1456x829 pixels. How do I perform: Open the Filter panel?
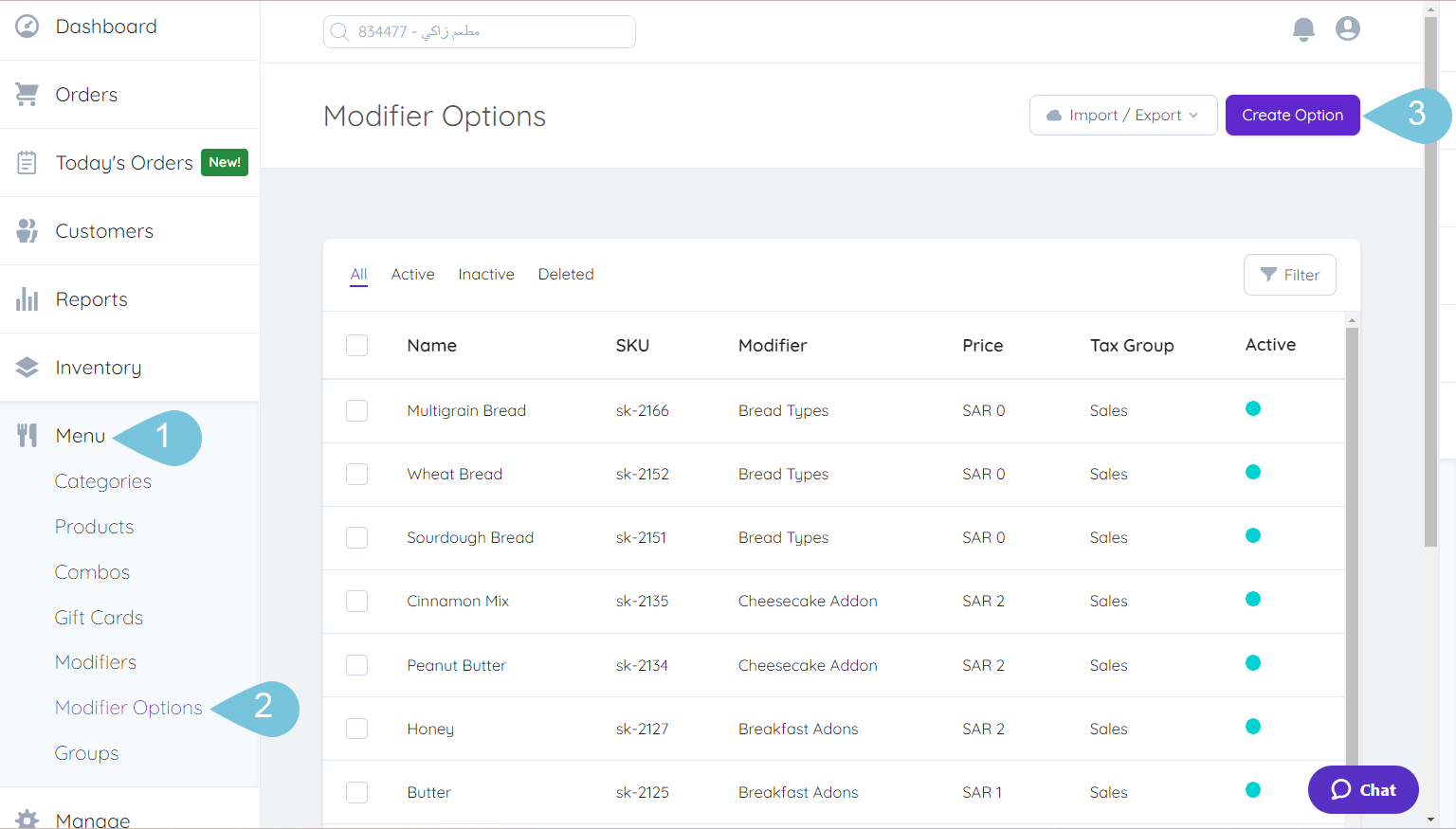coord(1289,275)
